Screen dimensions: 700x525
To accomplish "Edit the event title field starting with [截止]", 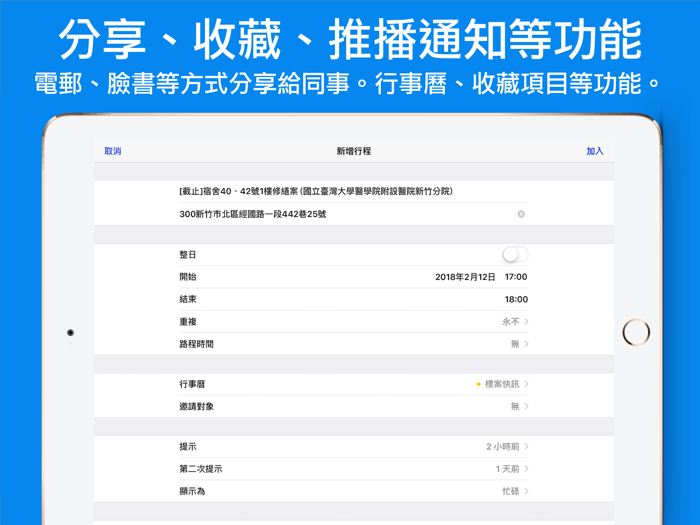I will (354, 192).
